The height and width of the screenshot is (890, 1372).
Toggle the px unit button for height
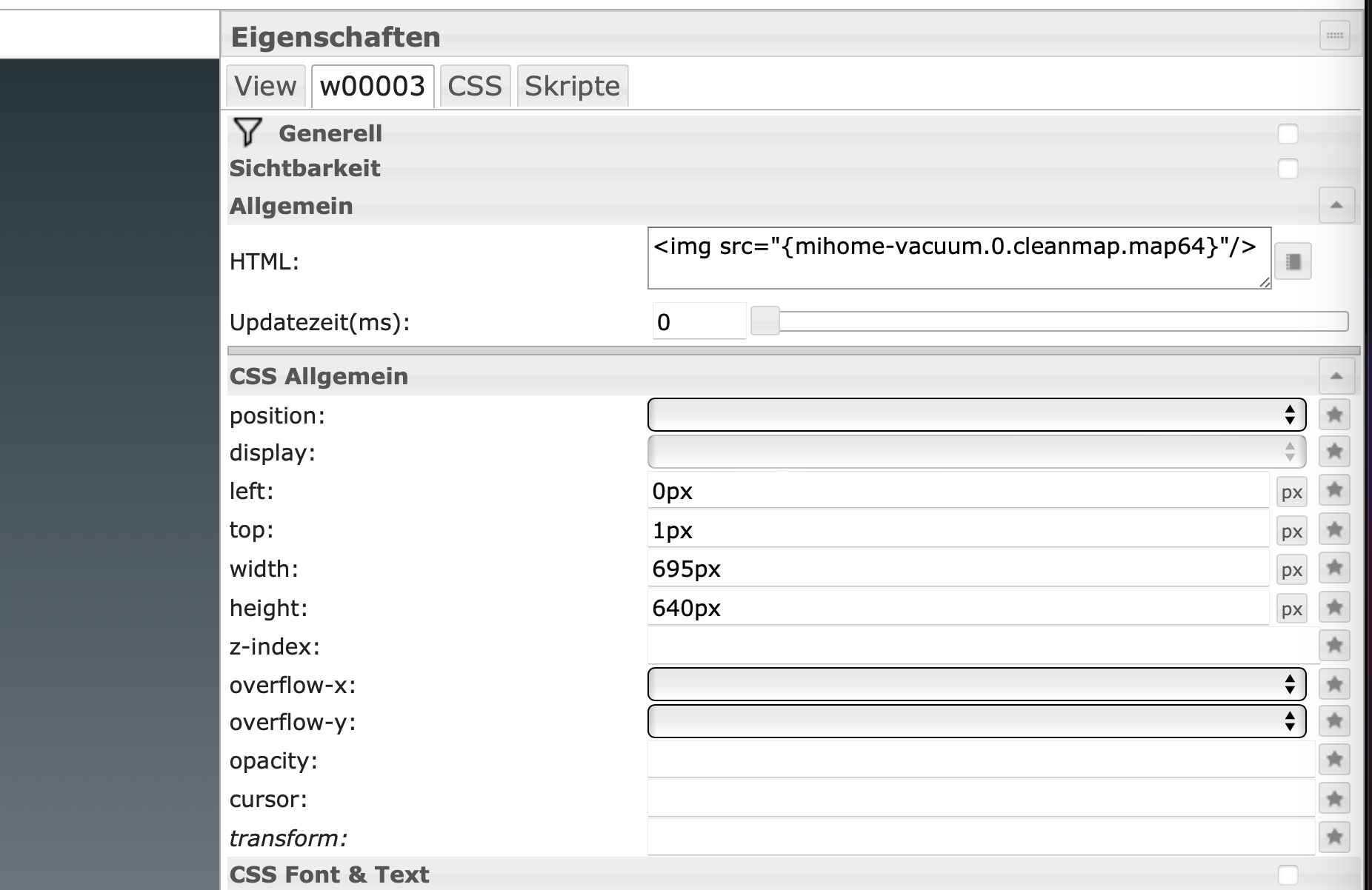tap(1292, 609)
